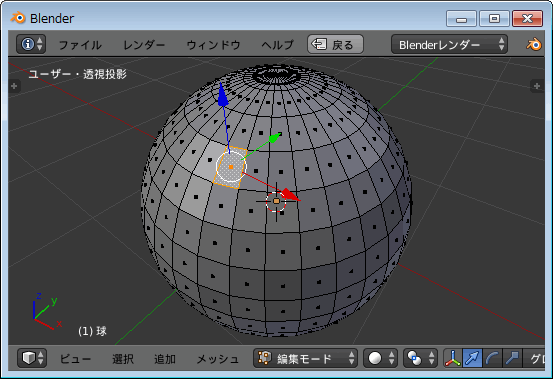Click the green Y-axis manipulator arrow
Screen dimensions: 553x379
click(274, 138)
